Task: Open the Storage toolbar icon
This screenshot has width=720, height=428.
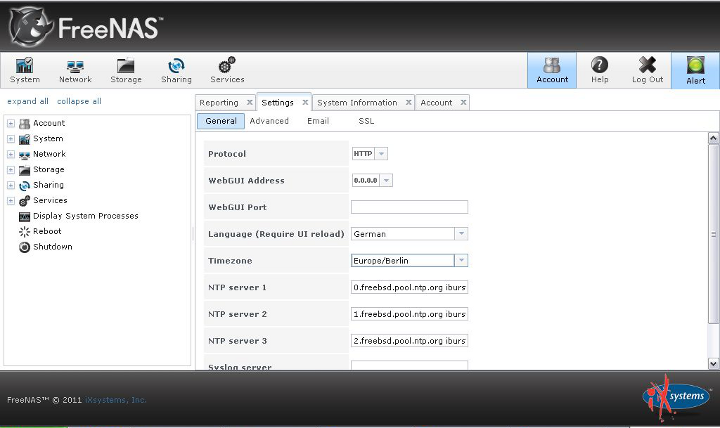Action: [126, 70]
